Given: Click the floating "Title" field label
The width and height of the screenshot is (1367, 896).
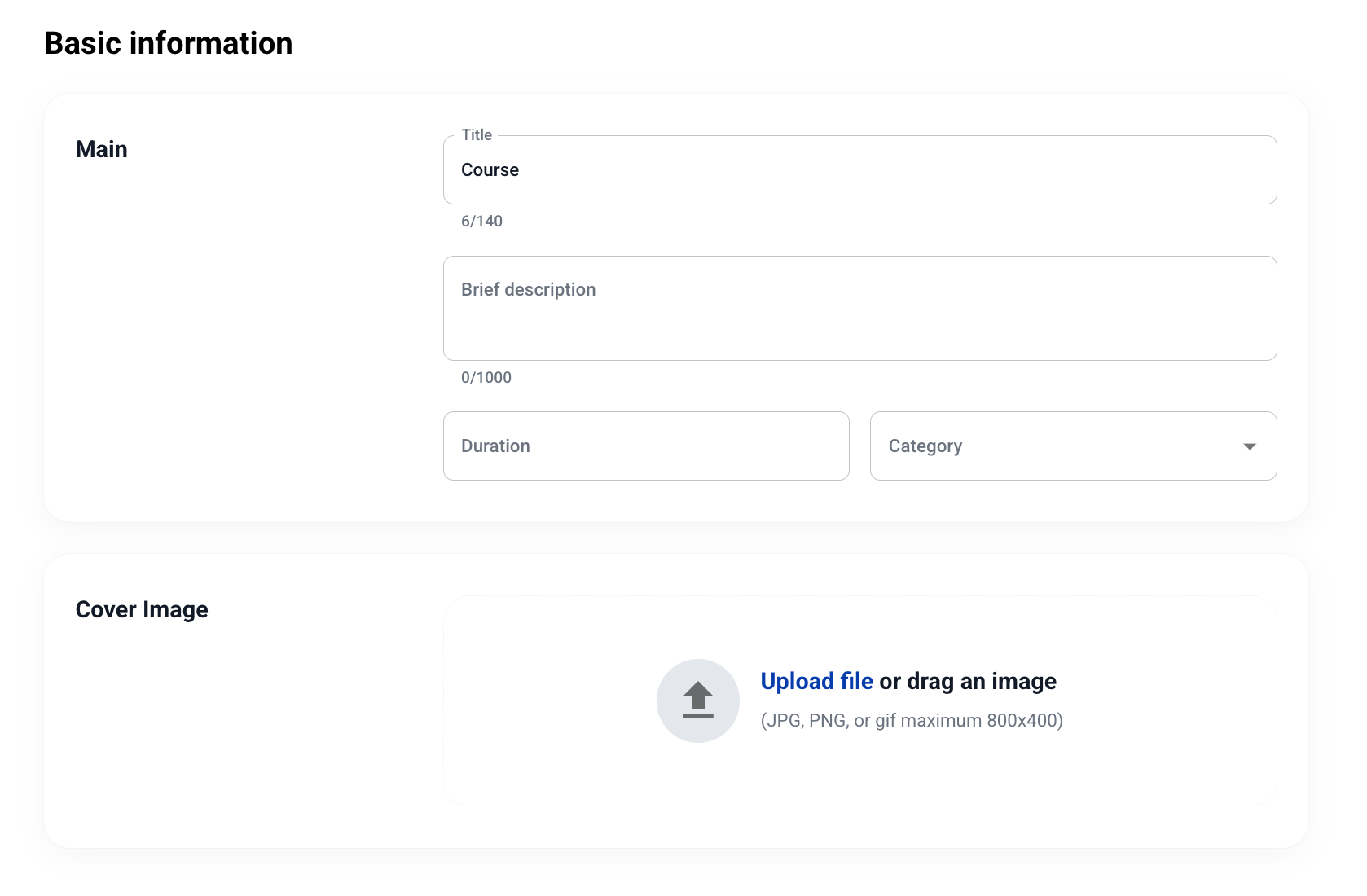Looking at the screenshot, I should click(x=477, y=135).
